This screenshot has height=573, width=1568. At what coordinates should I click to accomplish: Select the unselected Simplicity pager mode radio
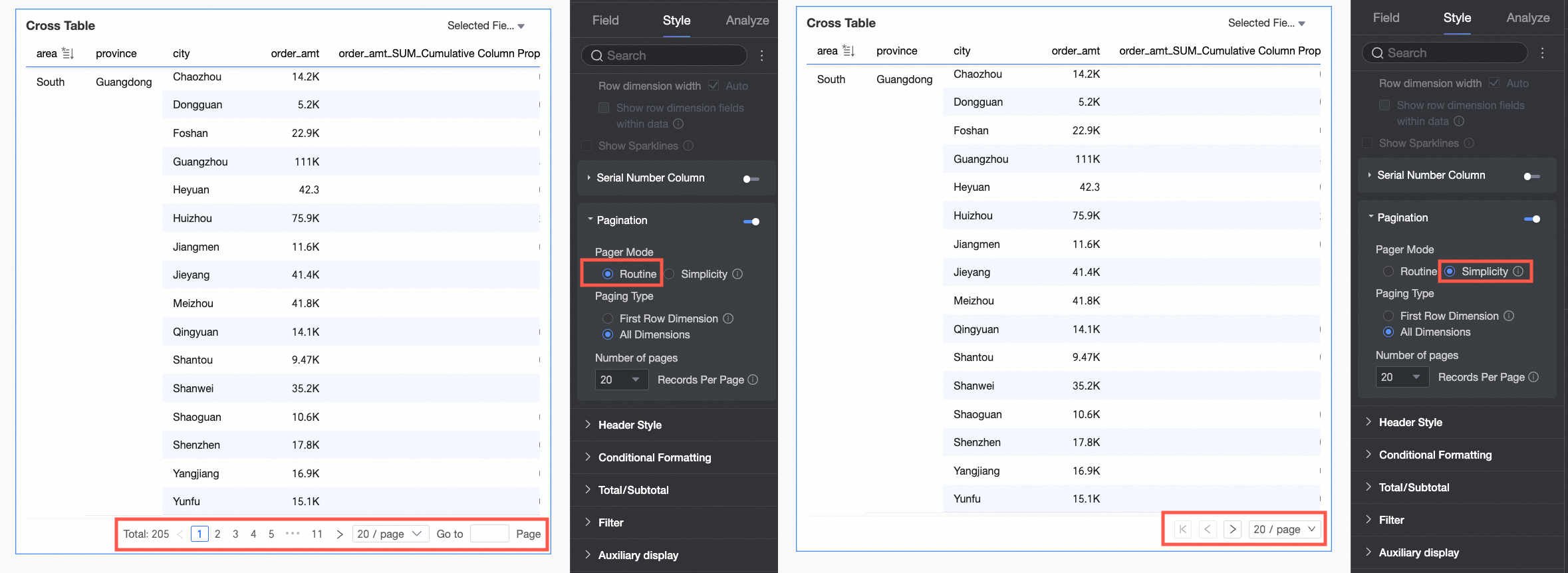pos(670,274)
